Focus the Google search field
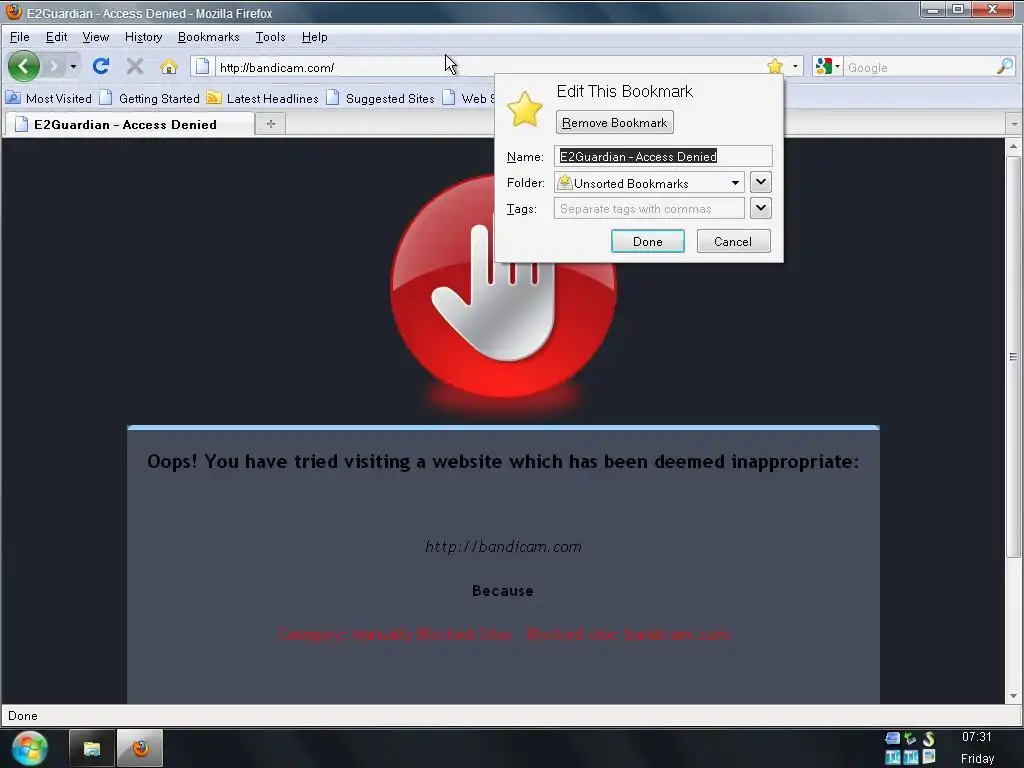The image size is (1024, 768). click(919, 67)
